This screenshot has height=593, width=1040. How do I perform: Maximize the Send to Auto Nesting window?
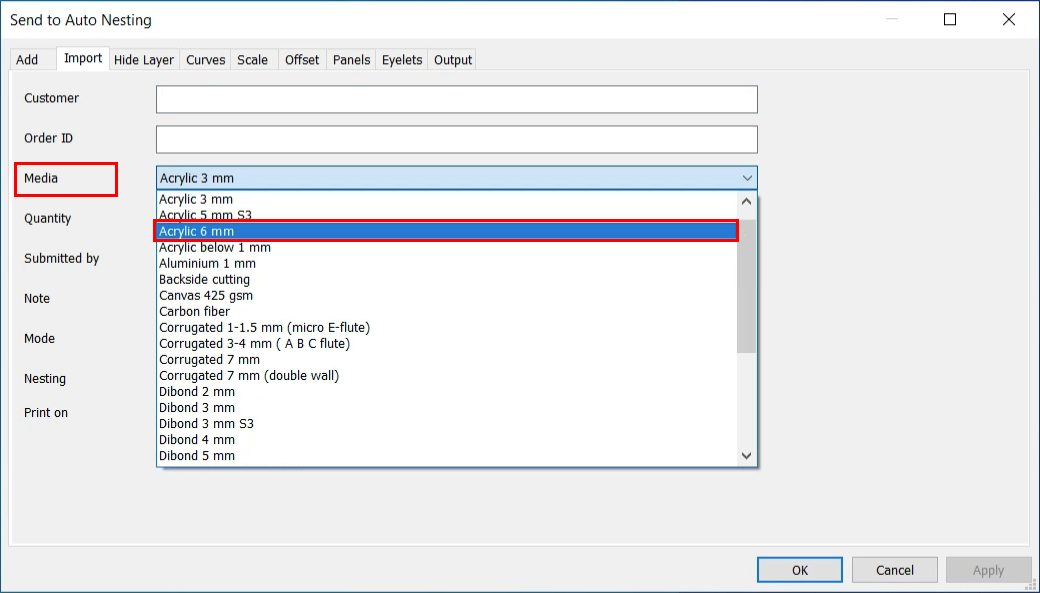point(950,20)
